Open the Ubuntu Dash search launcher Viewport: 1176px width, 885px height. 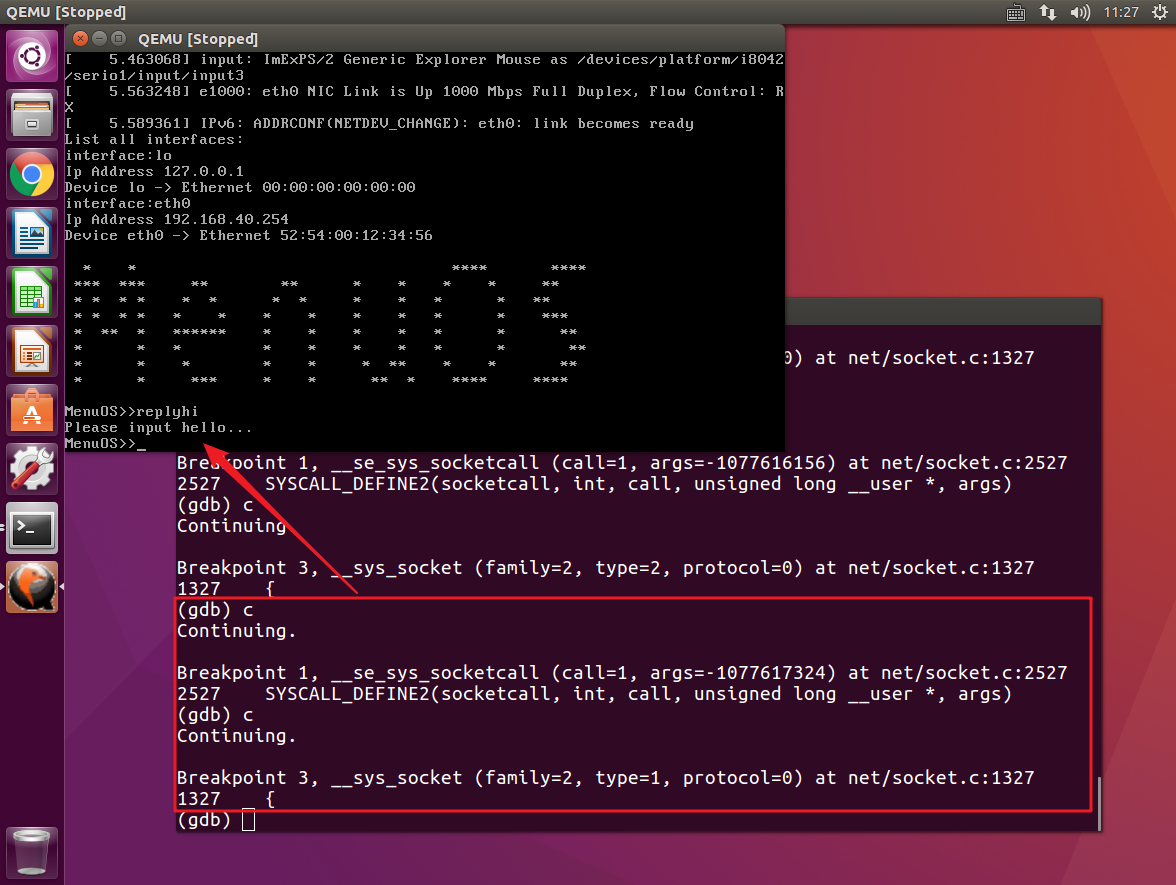pos(32,56)
